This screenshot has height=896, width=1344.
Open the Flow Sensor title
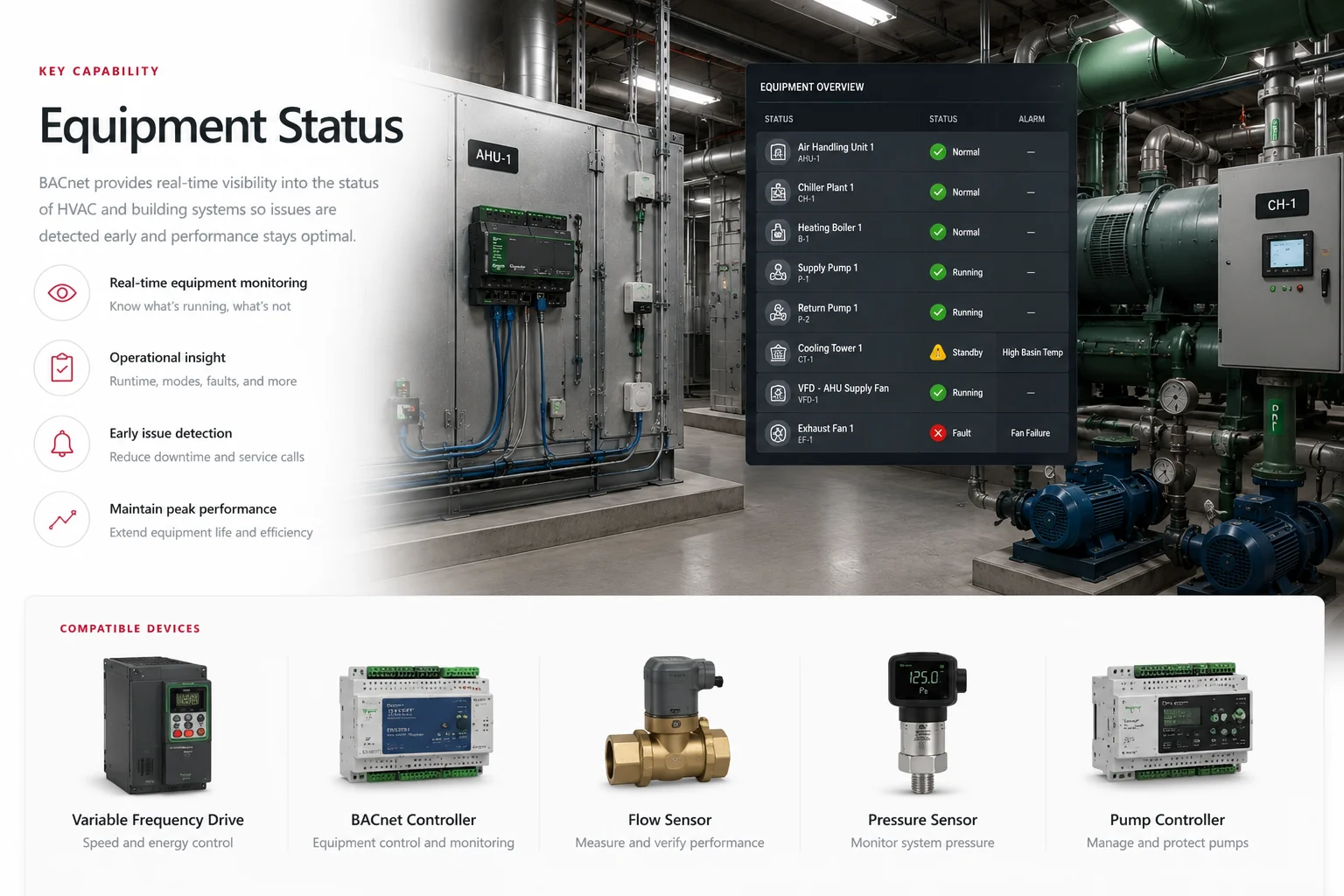669,820
